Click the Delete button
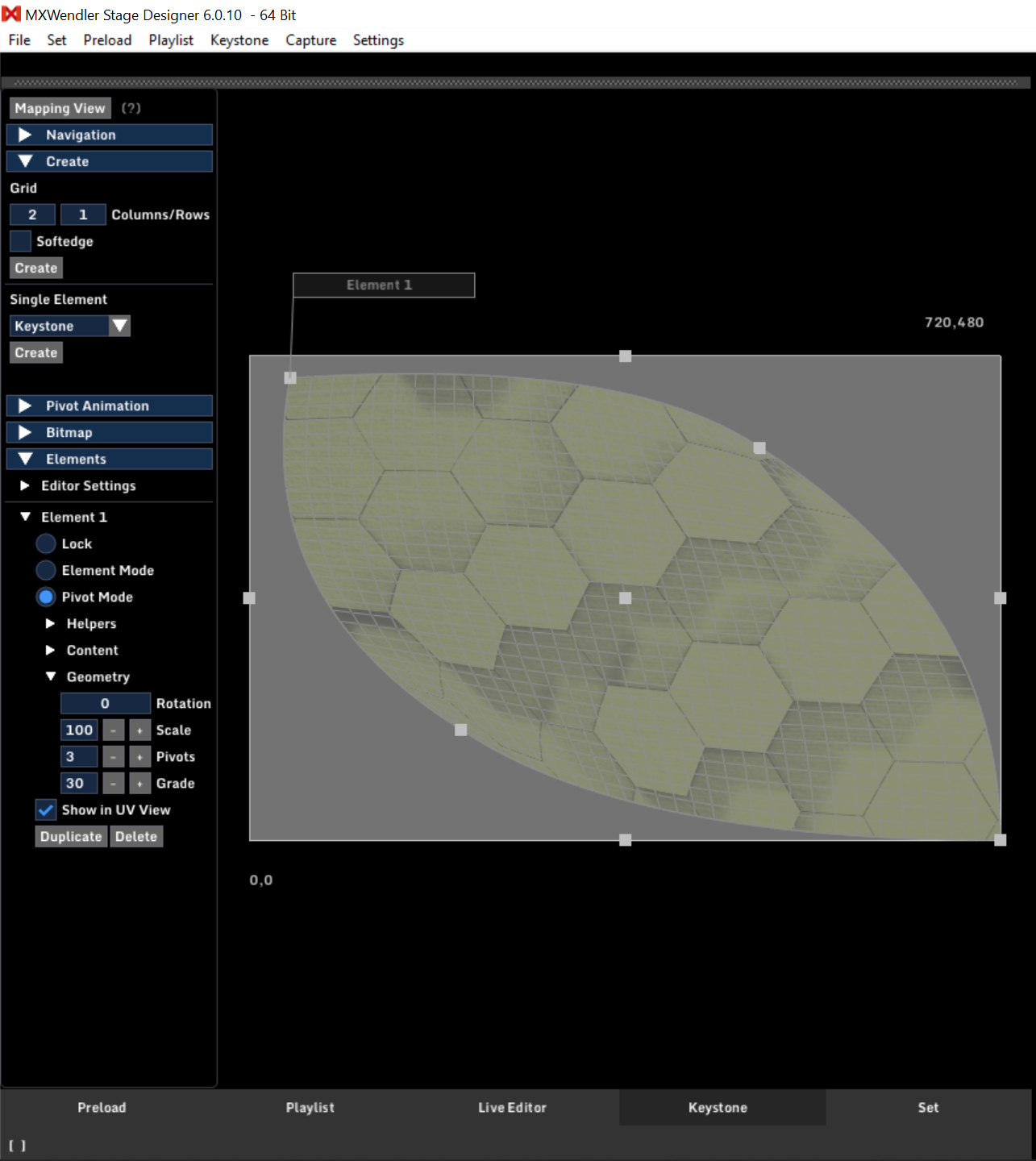The width and height of the screenshot is (1036, 1161). click(x=136, y=836)
